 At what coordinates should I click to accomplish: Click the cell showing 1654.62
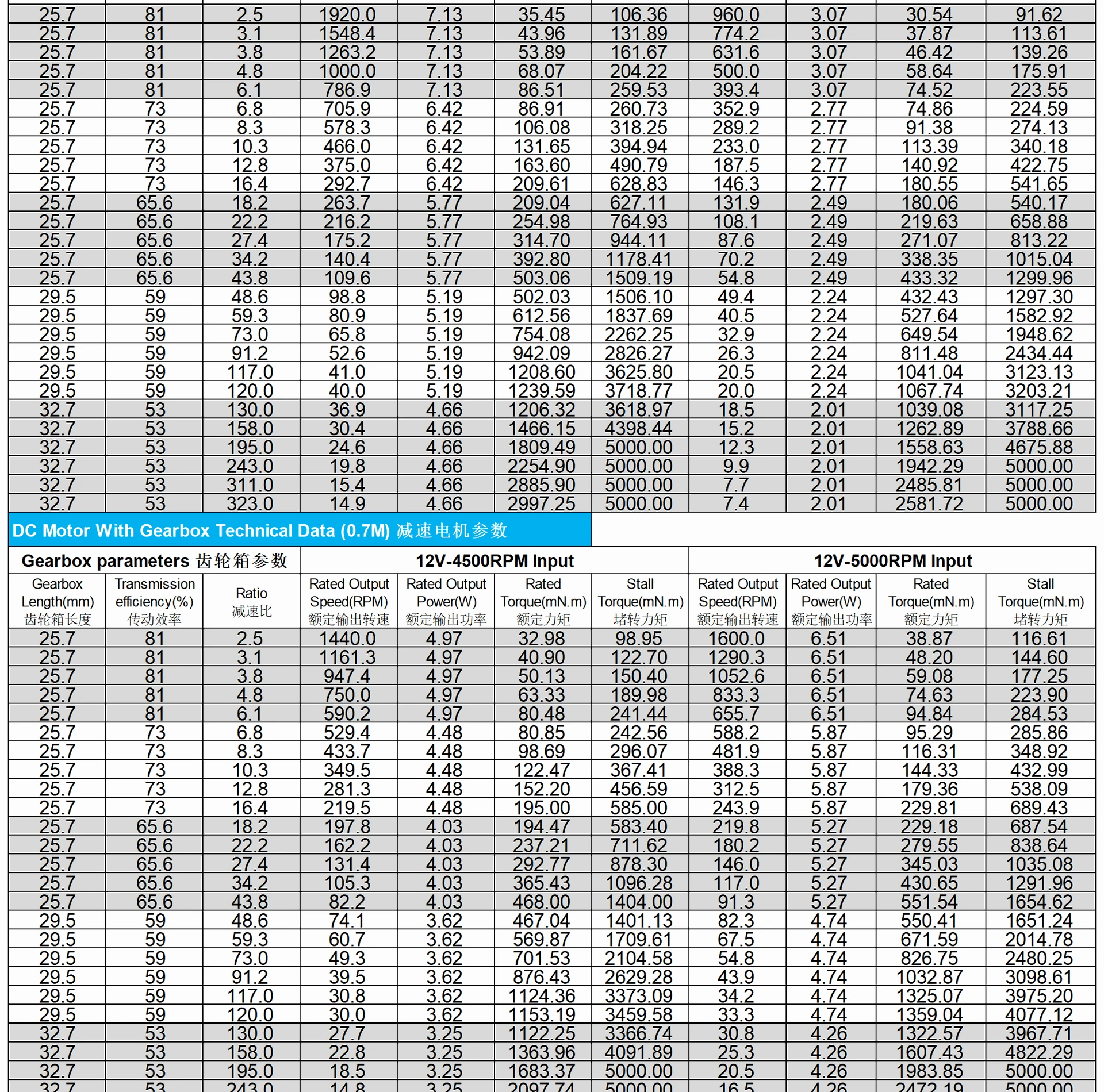[1039, 902]
